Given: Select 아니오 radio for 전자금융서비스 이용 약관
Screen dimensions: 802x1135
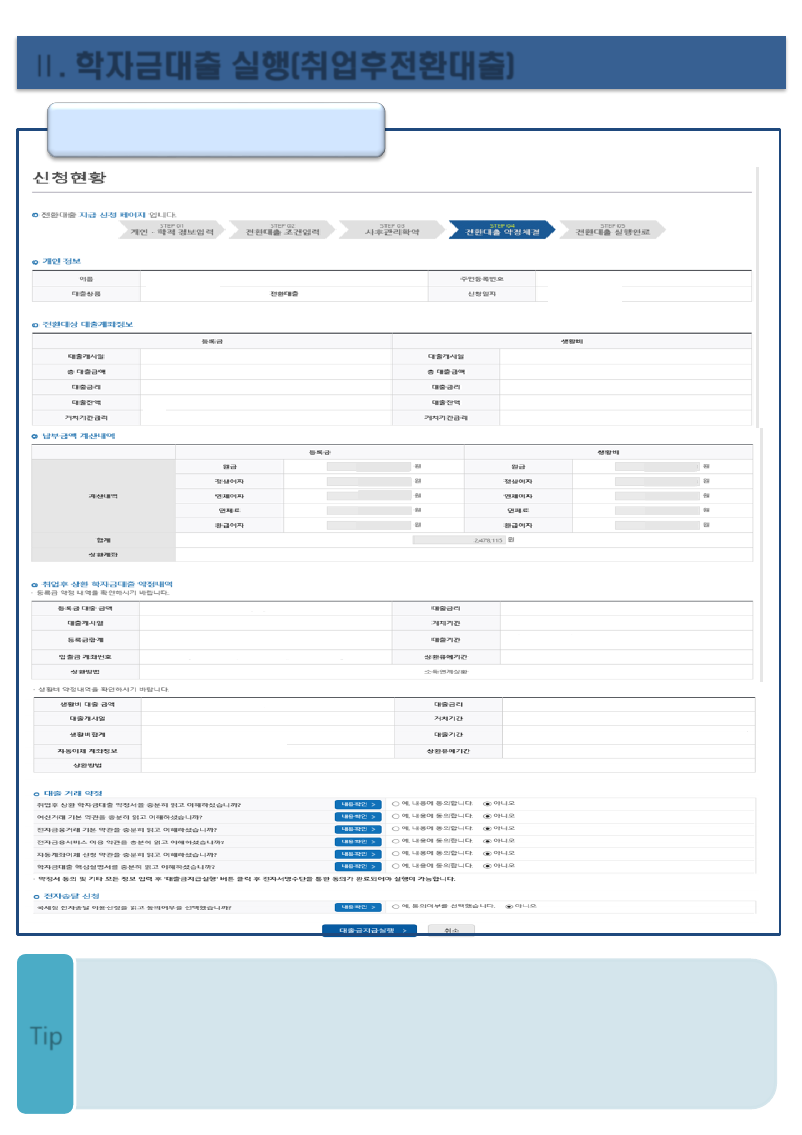Looking at the screenshot, I should (x=487, y=841).
